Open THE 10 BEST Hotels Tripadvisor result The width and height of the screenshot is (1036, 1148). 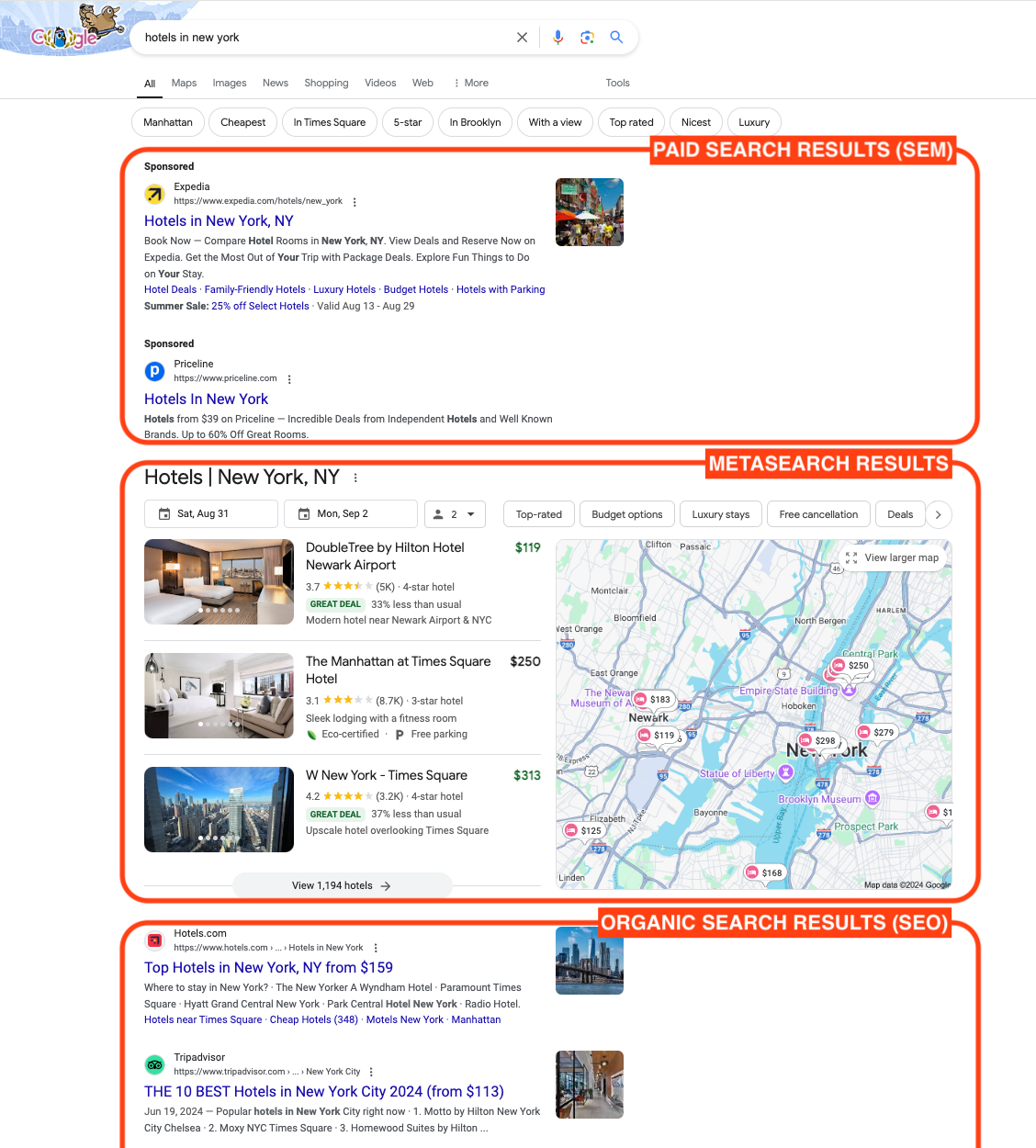point(324,1092)
